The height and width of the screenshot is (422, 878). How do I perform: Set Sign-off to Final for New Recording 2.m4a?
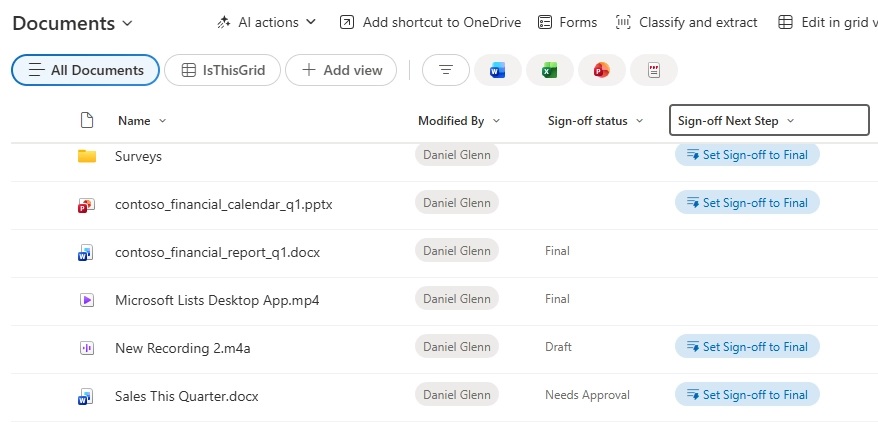747,346
